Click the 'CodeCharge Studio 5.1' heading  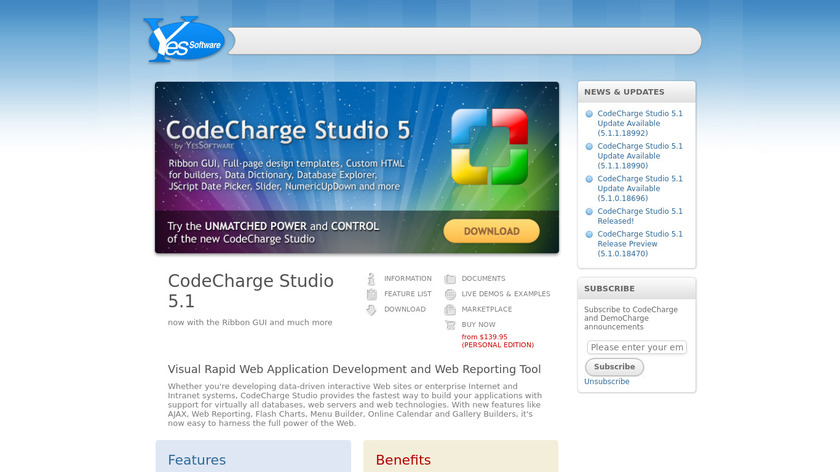click(251, 291)
